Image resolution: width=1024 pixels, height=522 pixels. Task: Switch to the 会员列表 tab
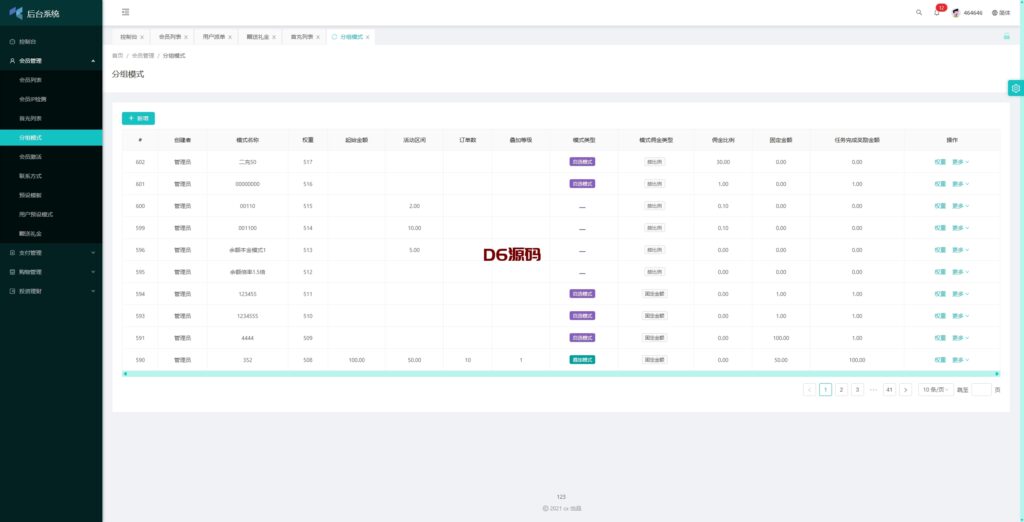[170, 37]
